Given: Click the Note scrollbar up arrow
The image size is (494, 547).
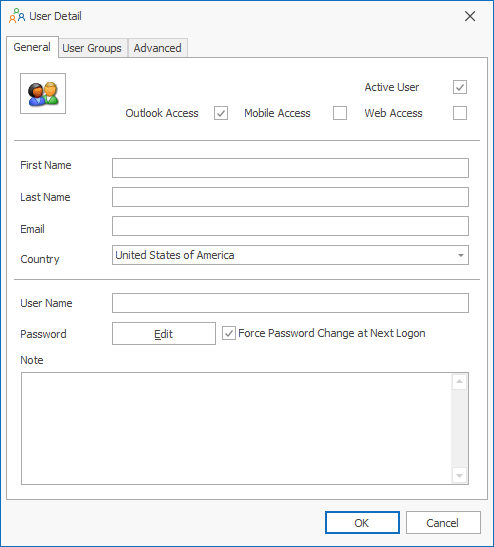Looking at the screenshot, I should click(459, 382).
